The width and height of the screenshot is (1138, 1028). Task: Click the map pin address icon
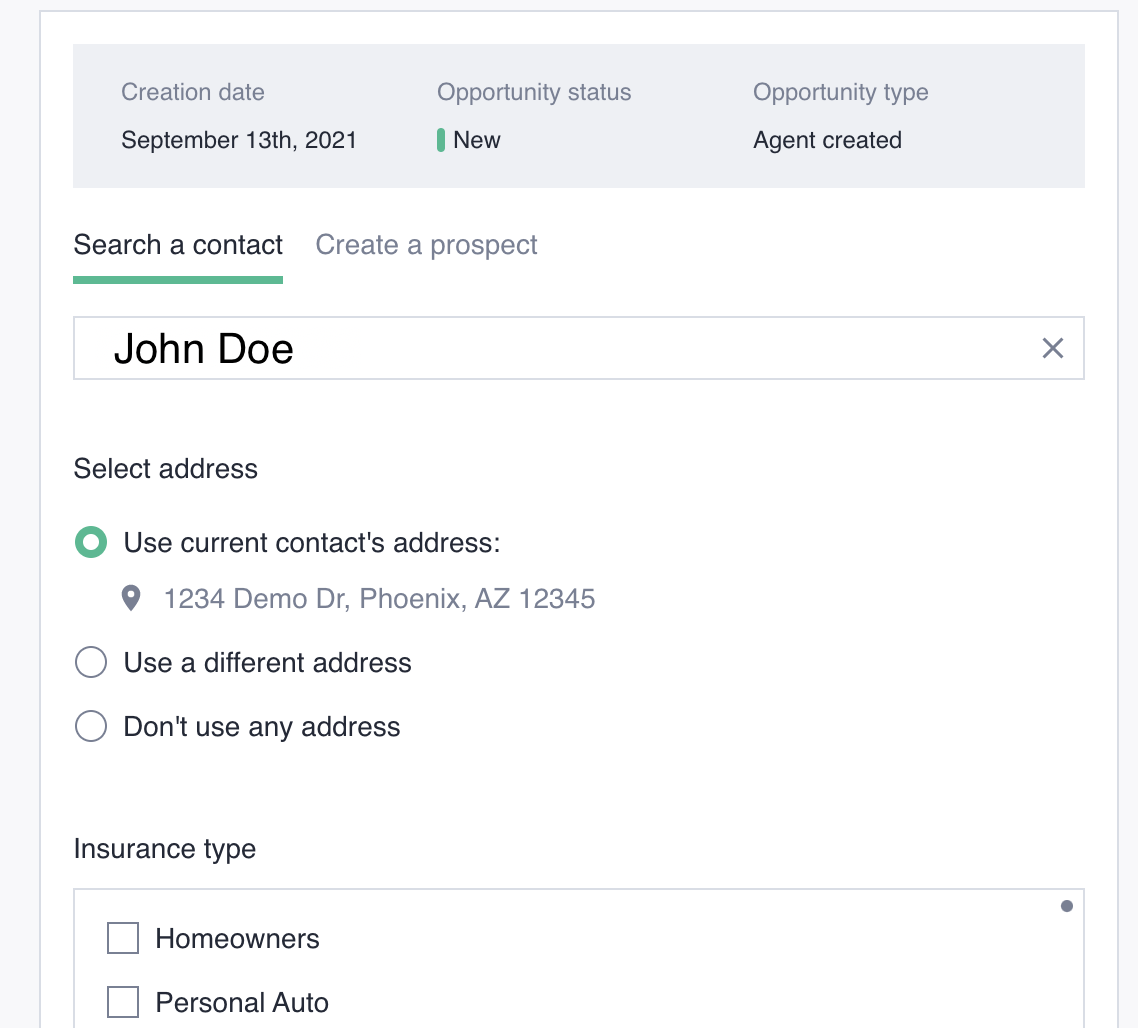(131, 599)
